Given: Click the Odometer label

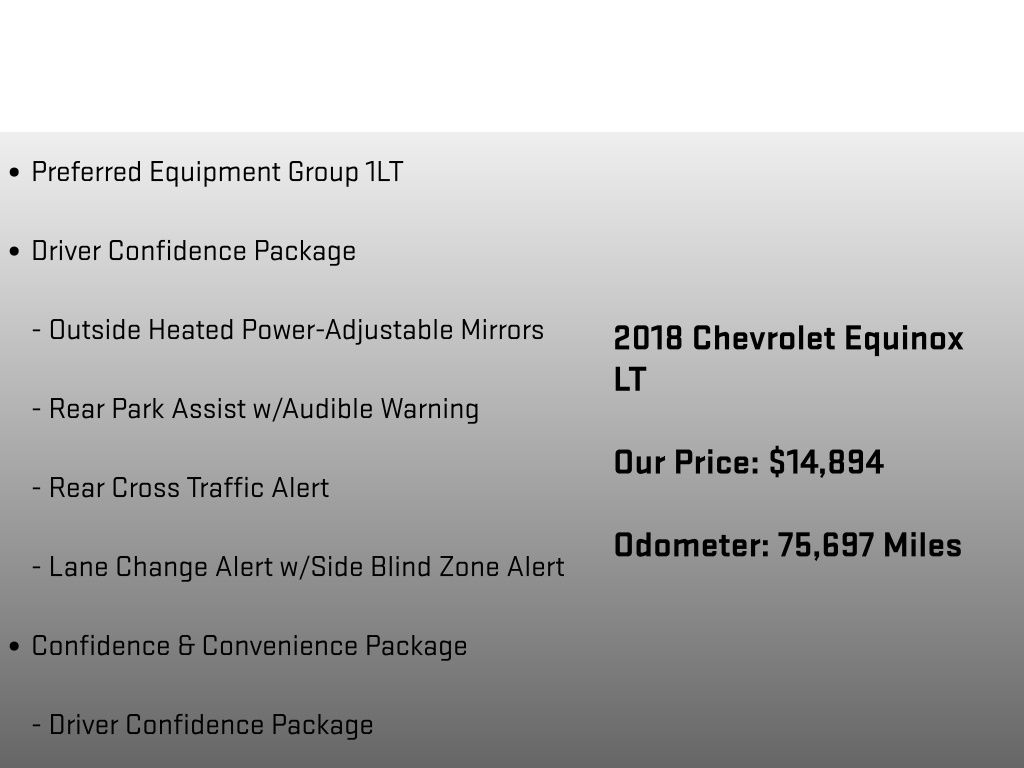Looking at the screenshot, I should click(691, 545).
